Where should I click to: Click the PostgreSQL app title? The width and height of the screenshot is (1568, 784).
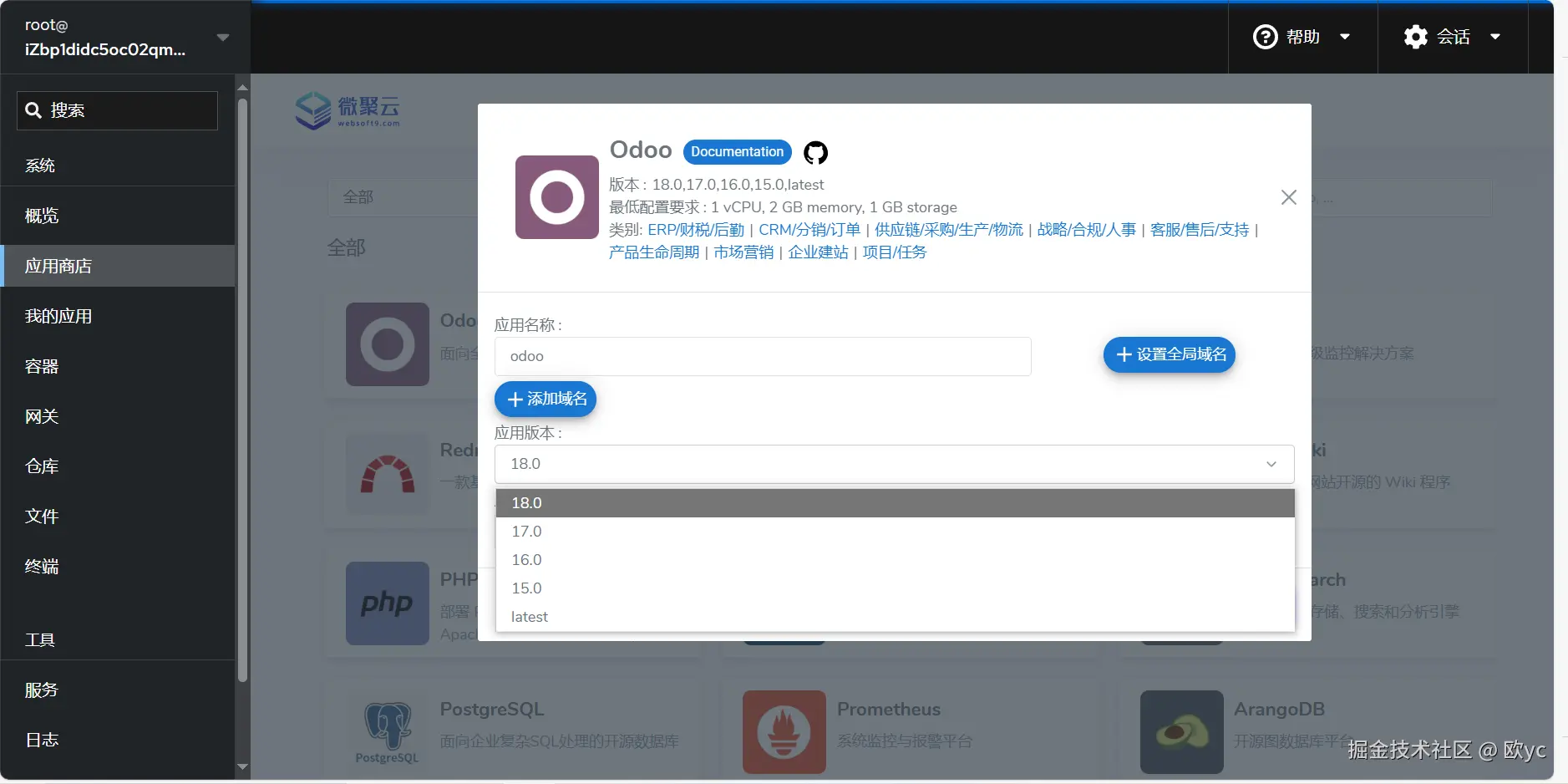(492, 710)
